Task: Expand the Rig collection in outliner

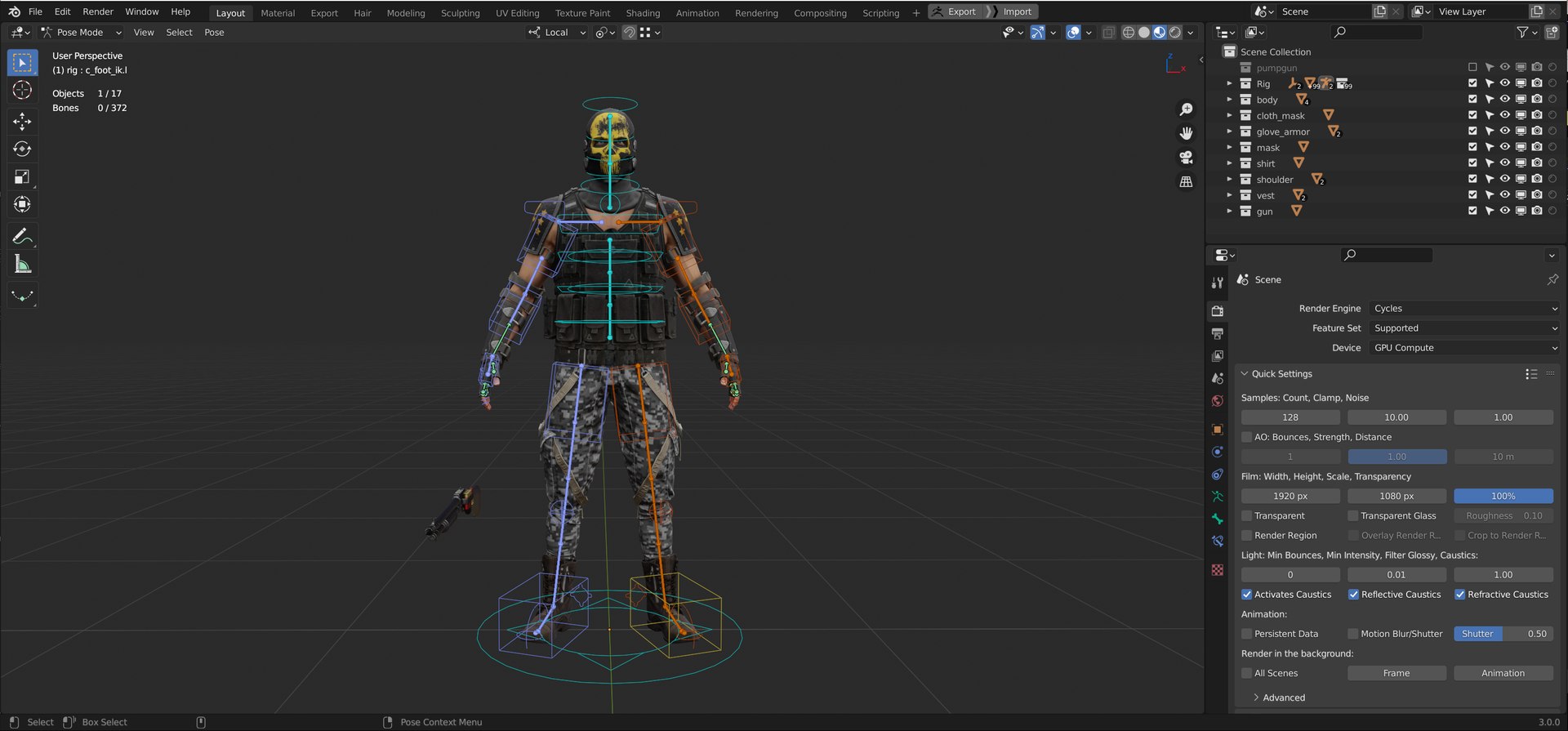Action: coord(1229,83)
